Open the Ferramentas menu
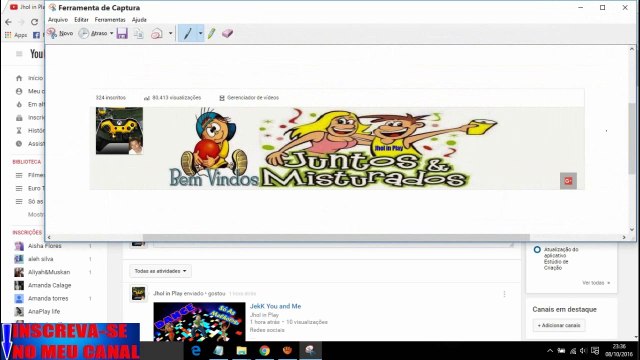 click(110, 20)
